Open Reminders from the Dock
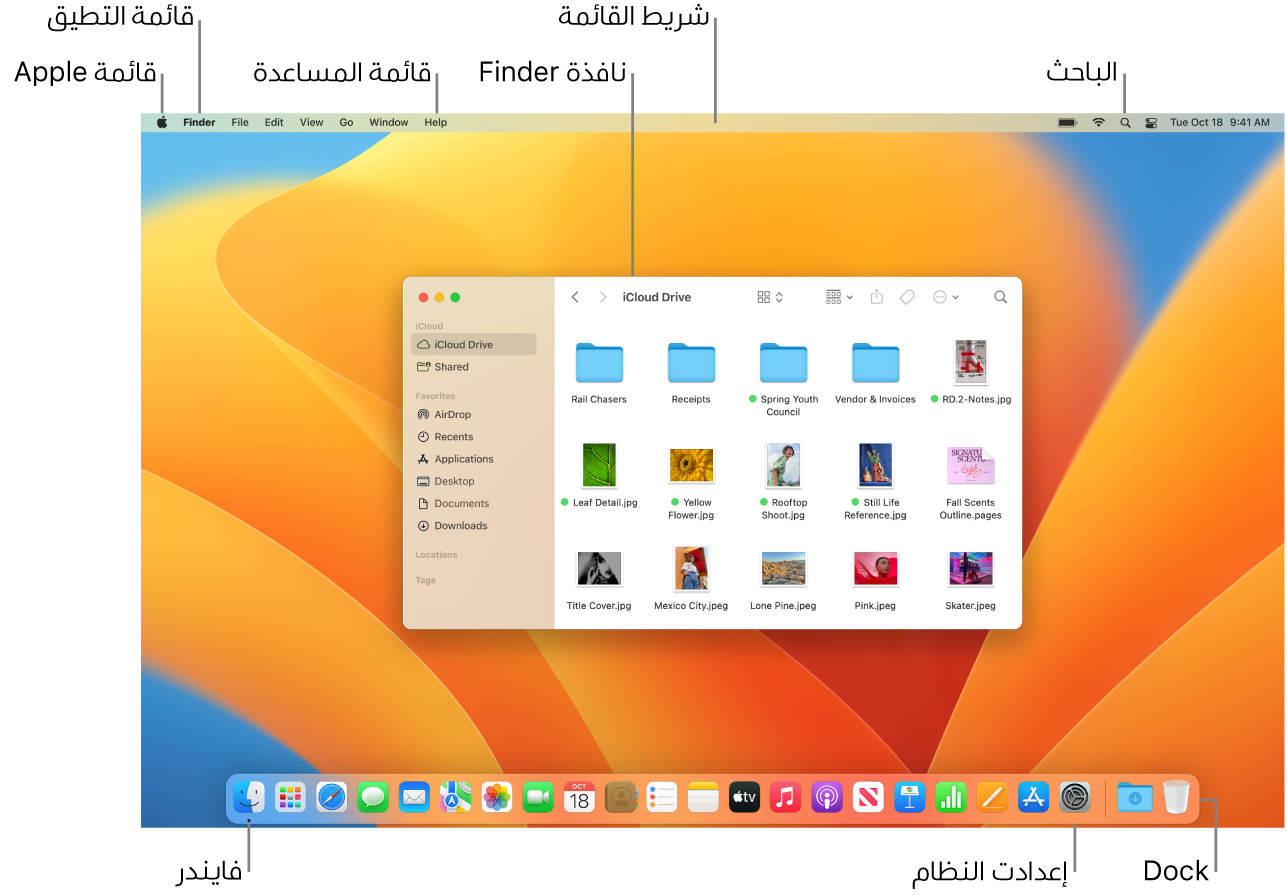 pyautogui.click(x=662, y=797)
